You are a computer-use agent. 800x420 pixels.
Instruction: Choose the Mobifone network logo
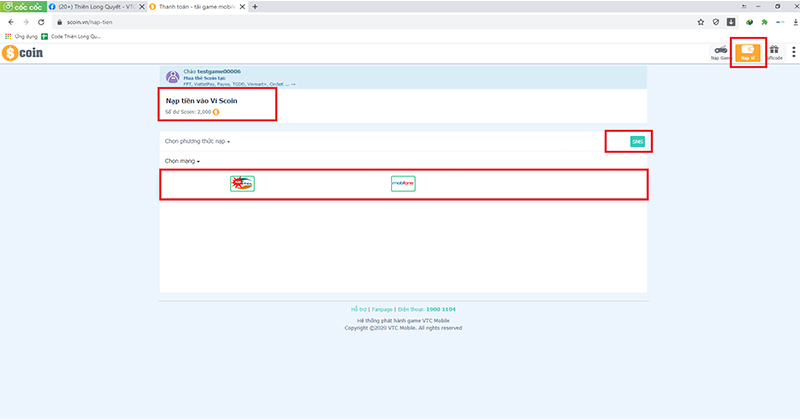(x=403, y=184)
